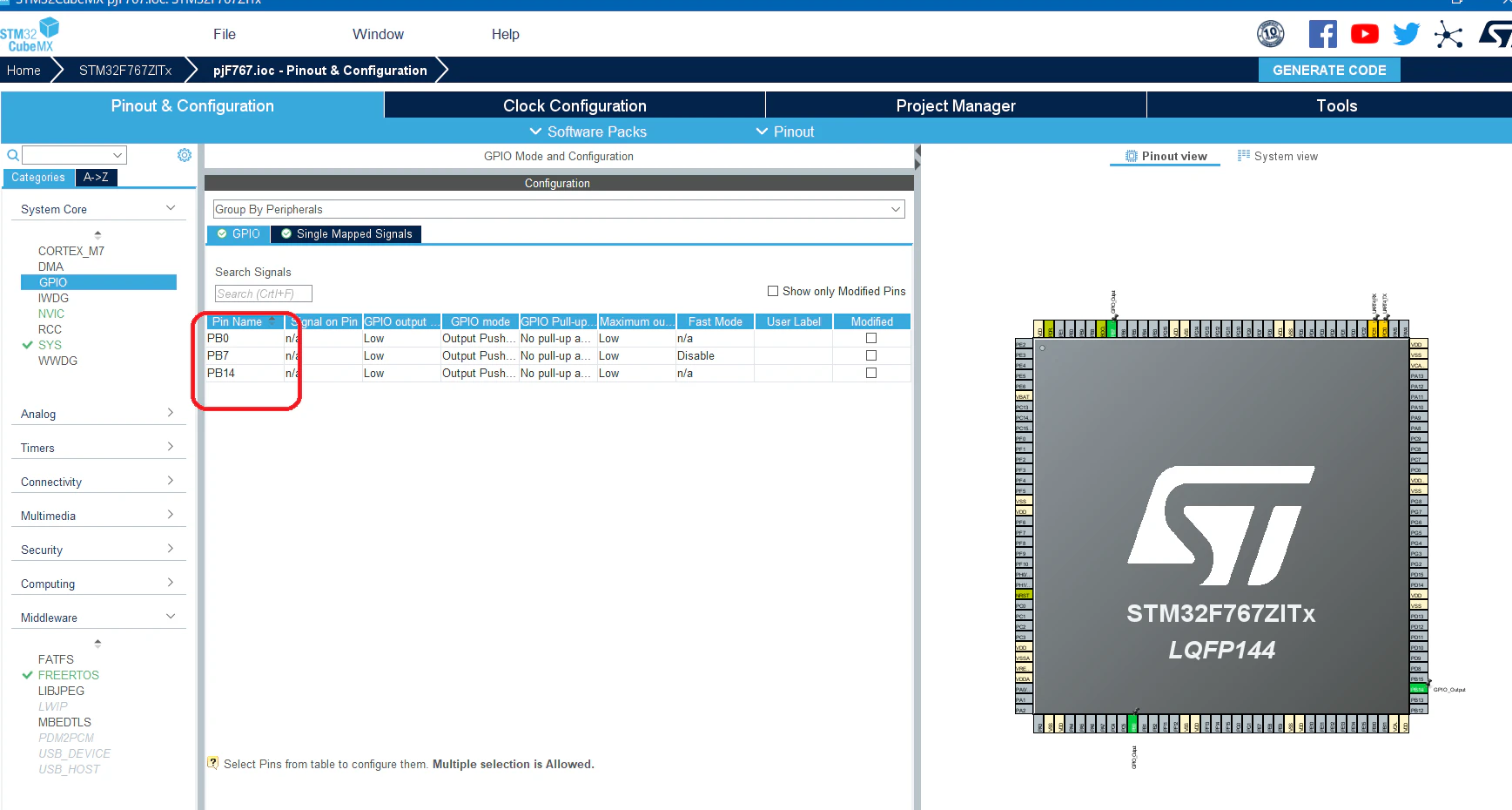
Task: Expand the Computing category
Action: pos(171,583)
